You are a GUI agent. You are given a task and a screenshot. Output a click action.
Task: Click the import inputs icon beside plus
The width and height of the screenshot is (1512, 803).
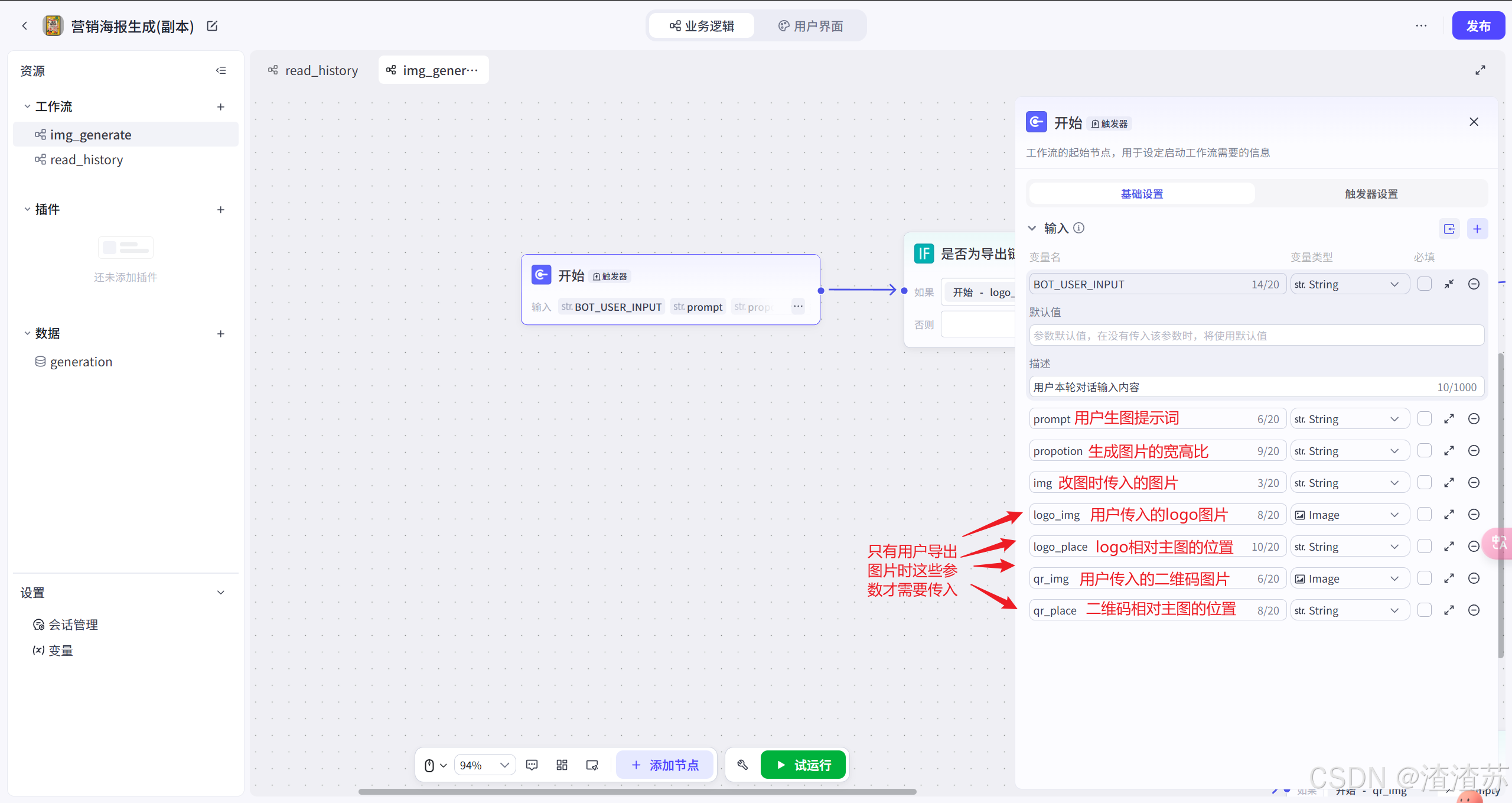point(1449,229)
